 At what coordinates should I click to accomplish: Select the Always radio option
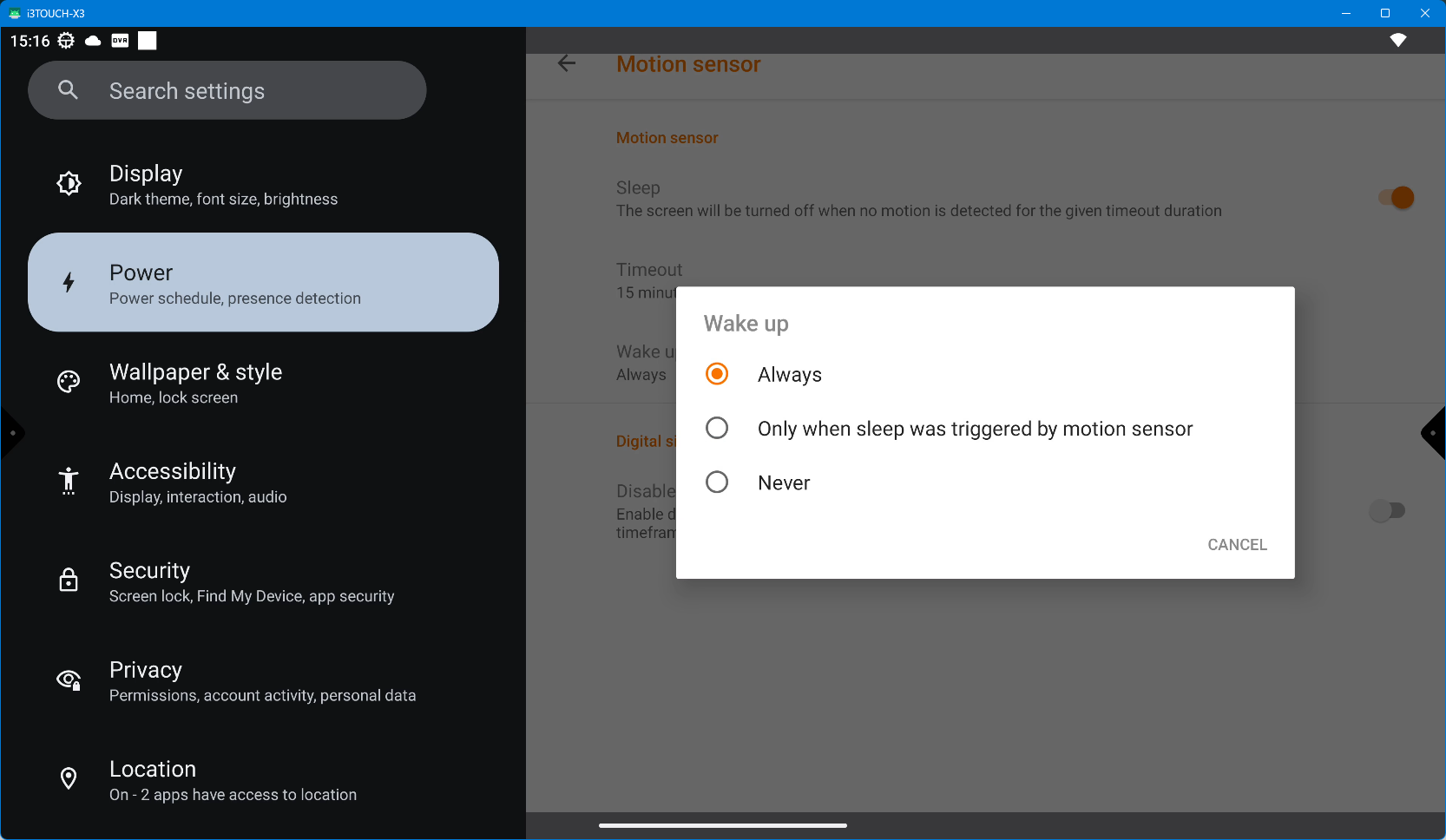click(x=717, y=374)
